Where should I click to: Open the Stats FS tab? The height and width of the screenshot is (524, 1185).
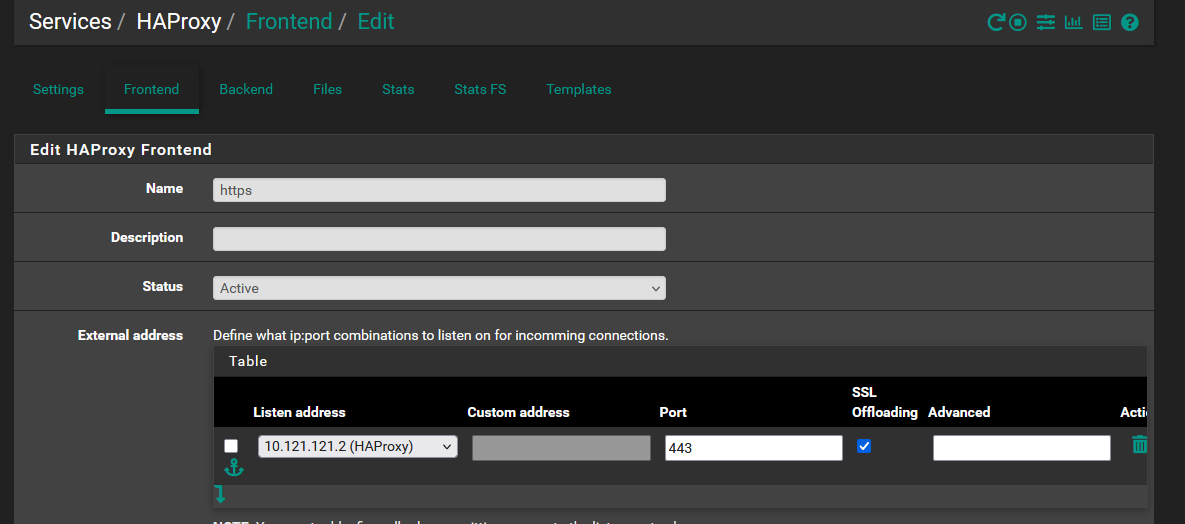pyautogui.click(x=480, y=89)
